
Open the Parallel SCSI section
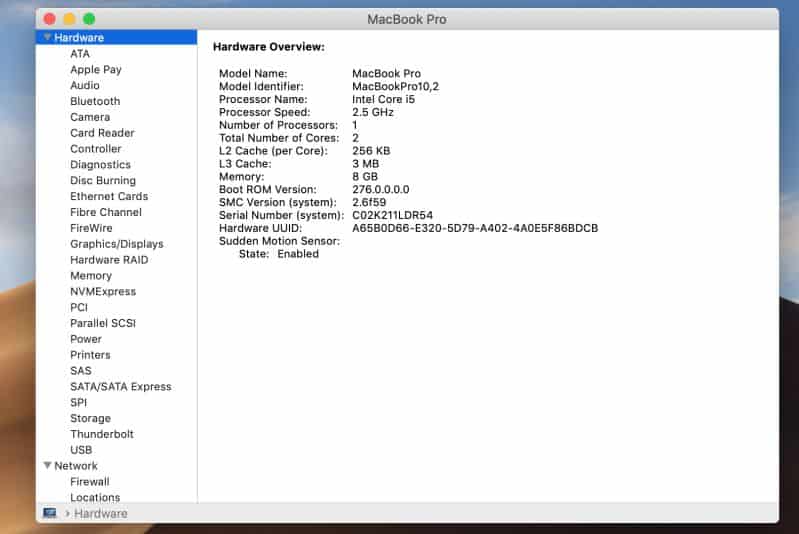(103, 323)
